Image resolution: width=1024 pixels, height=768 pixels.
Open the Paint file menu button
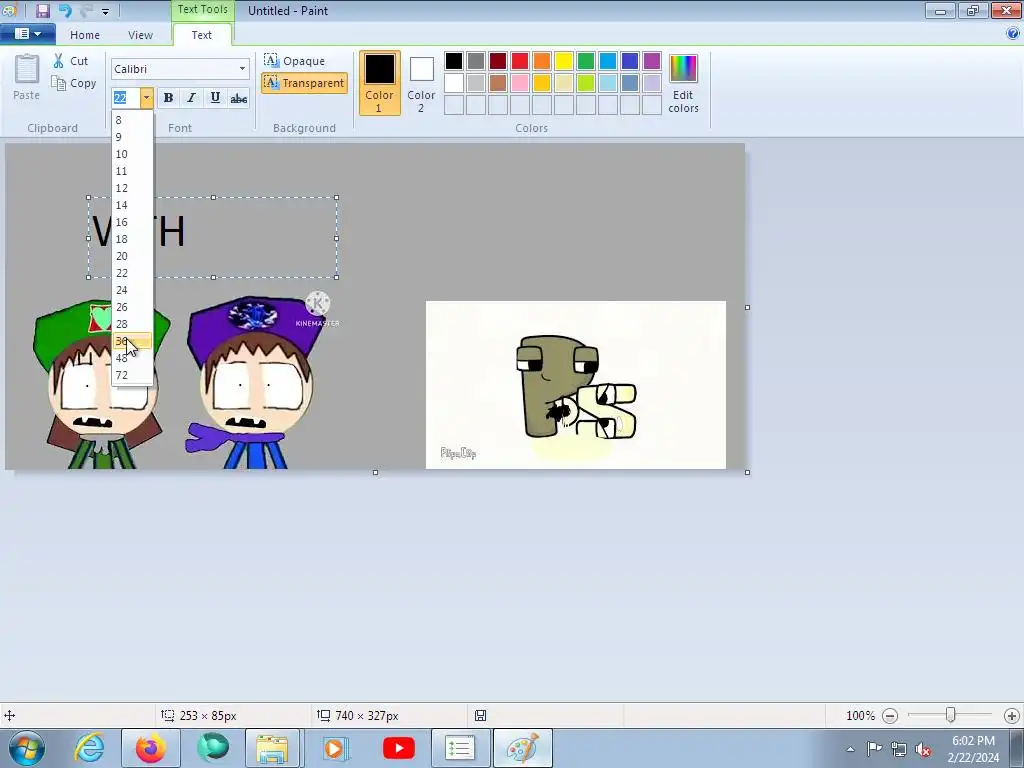pos(27,34)
